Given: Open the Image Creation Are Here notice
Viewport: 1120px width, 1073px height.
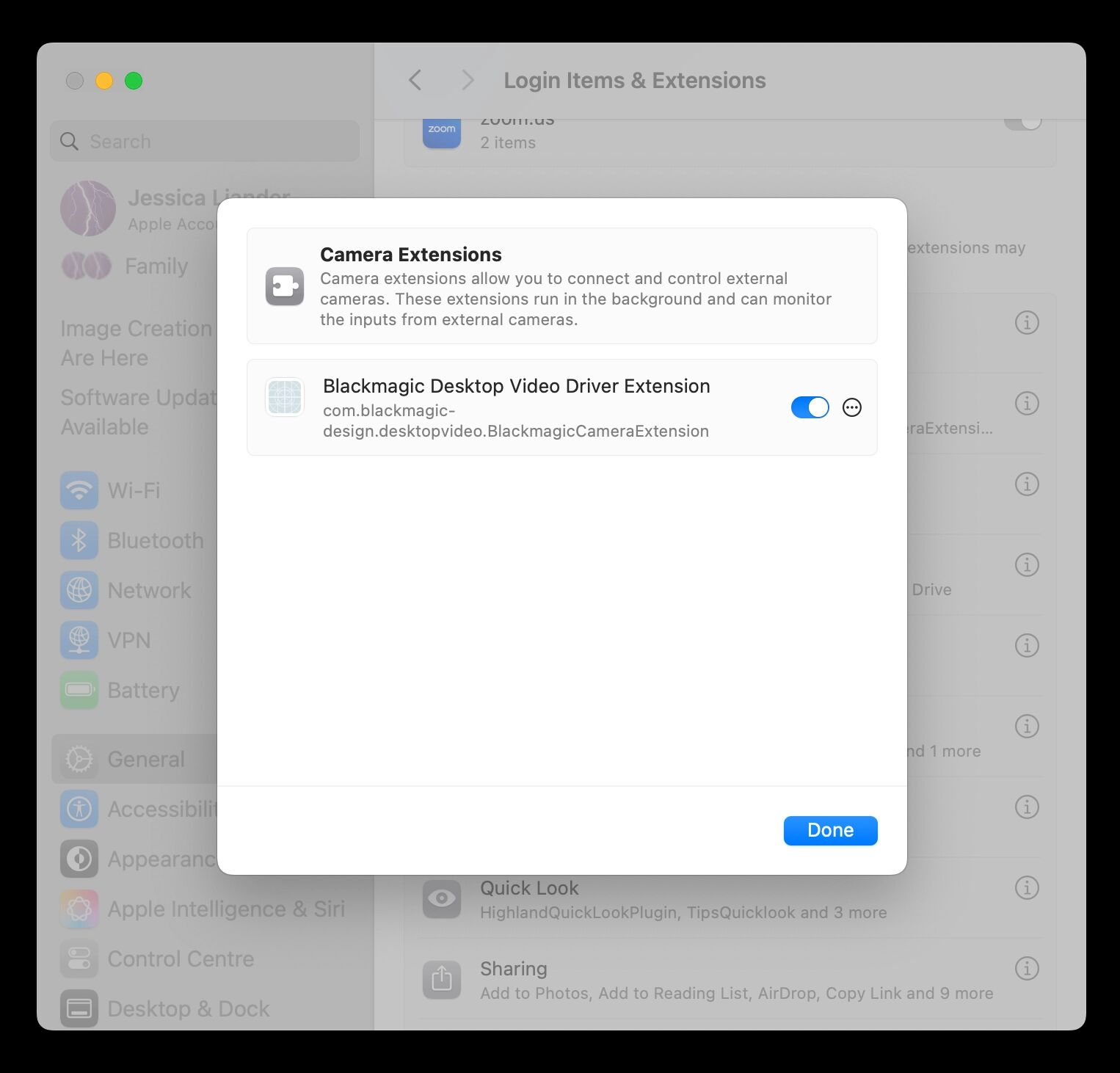Looking at the screenshot, I should tap(136, 343).
